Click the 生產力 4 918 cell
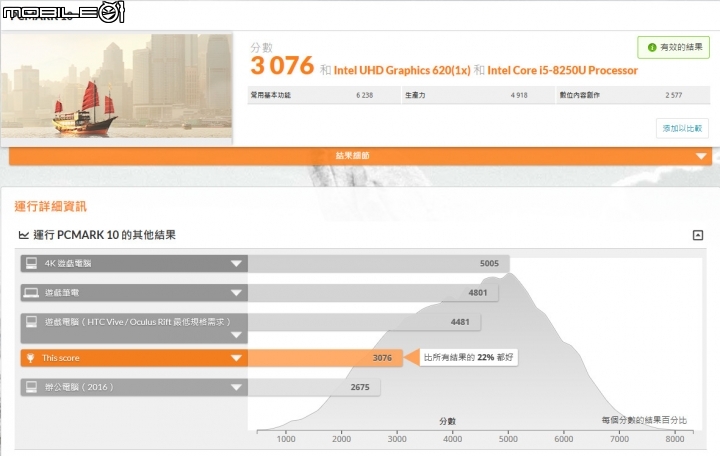Screen dimensions: 720x456 point(478,95)
